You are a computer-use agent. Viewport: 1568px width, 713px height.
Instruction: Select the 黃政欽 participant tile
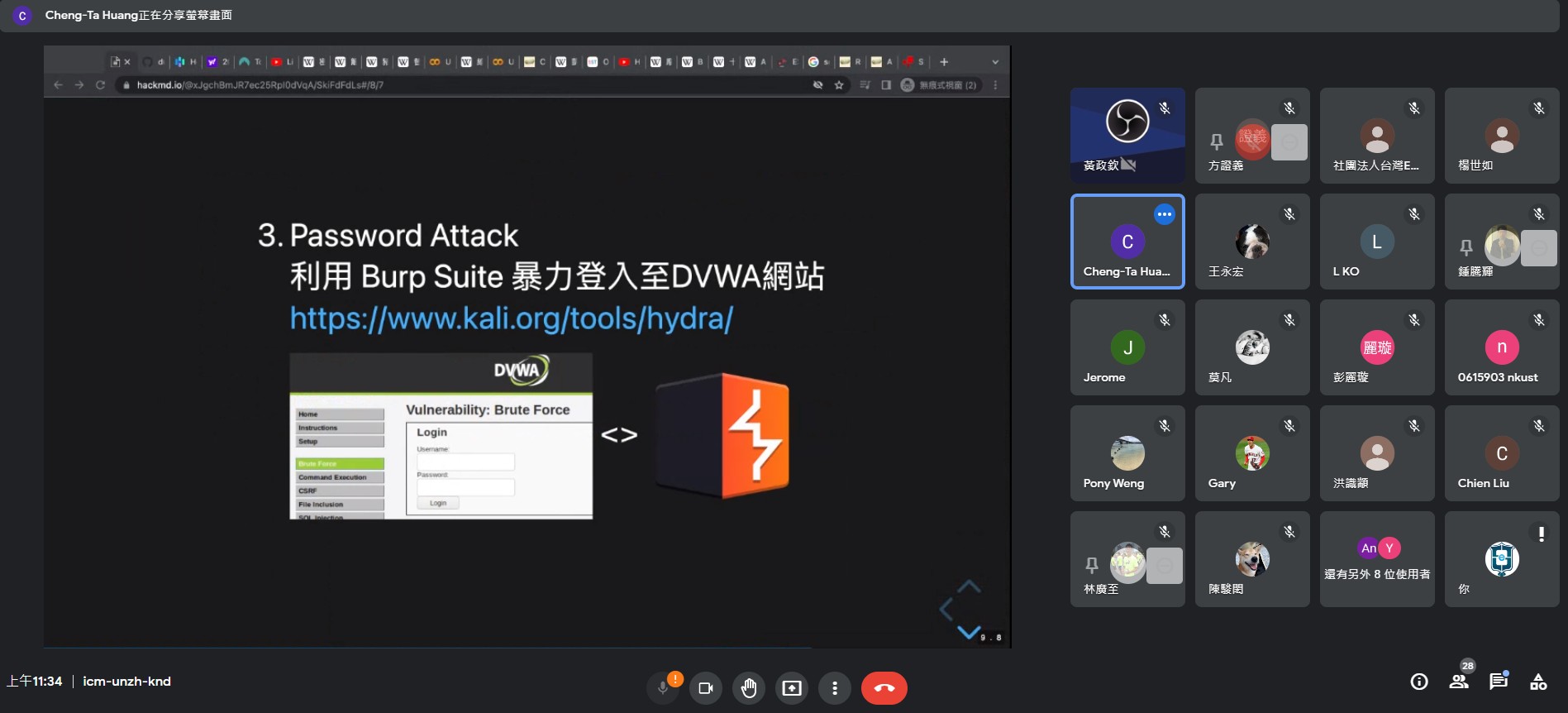[x=1127, y=136]
